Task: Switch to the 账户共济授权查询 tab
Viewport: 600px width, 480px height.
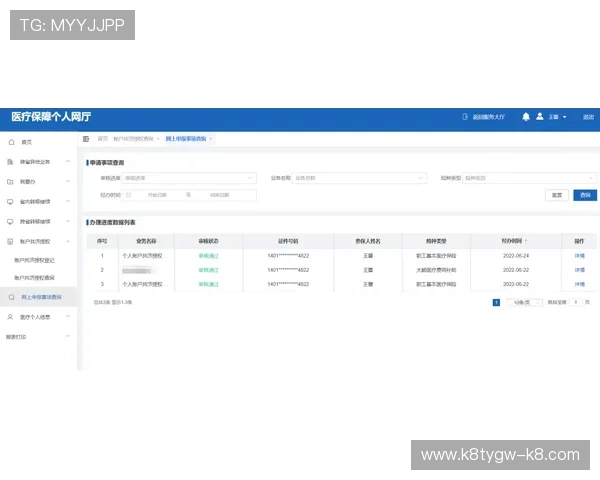Action: [134, 138]
